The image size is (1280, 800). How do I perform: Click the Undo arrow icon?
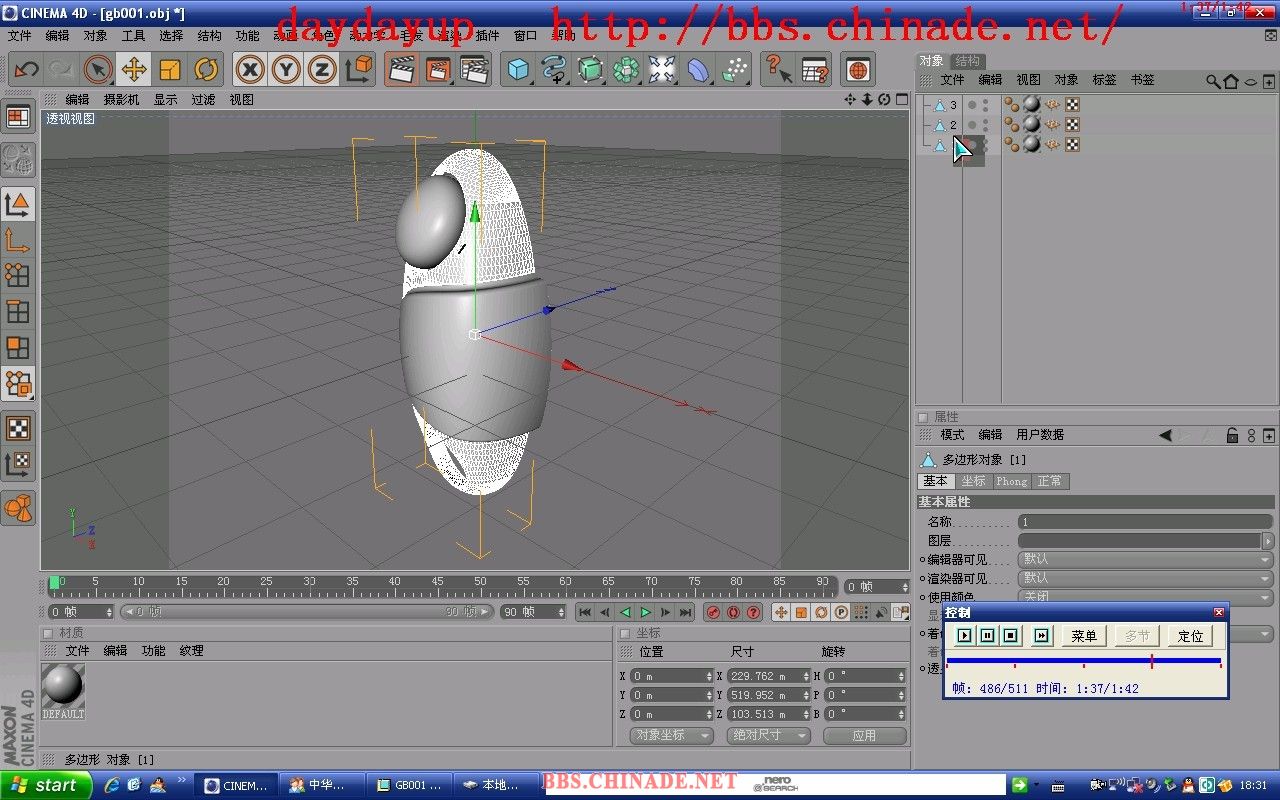(26, 69)
